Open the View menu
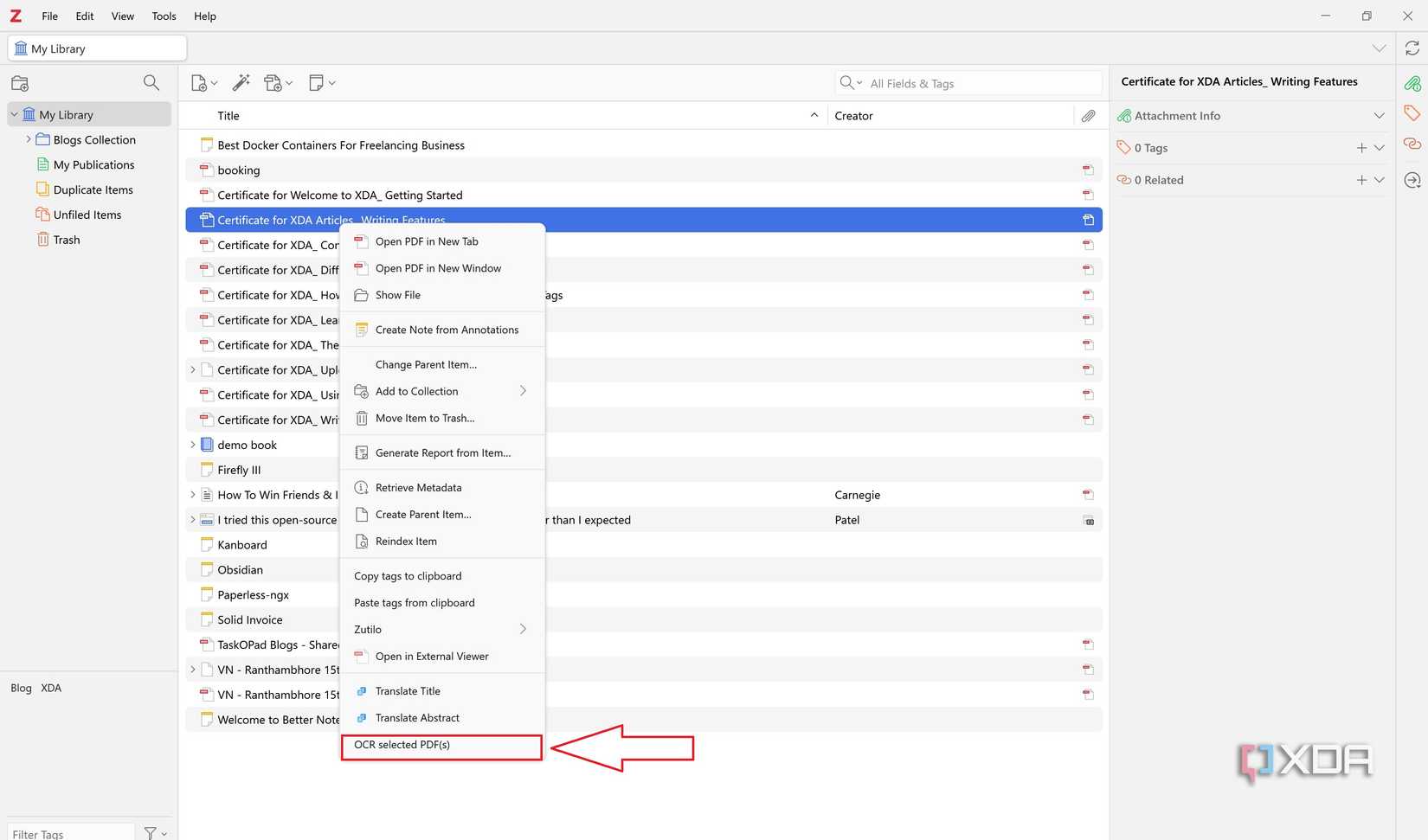Image resolution: width=1428 pixels, height=840 pixels. pos(123,16)
